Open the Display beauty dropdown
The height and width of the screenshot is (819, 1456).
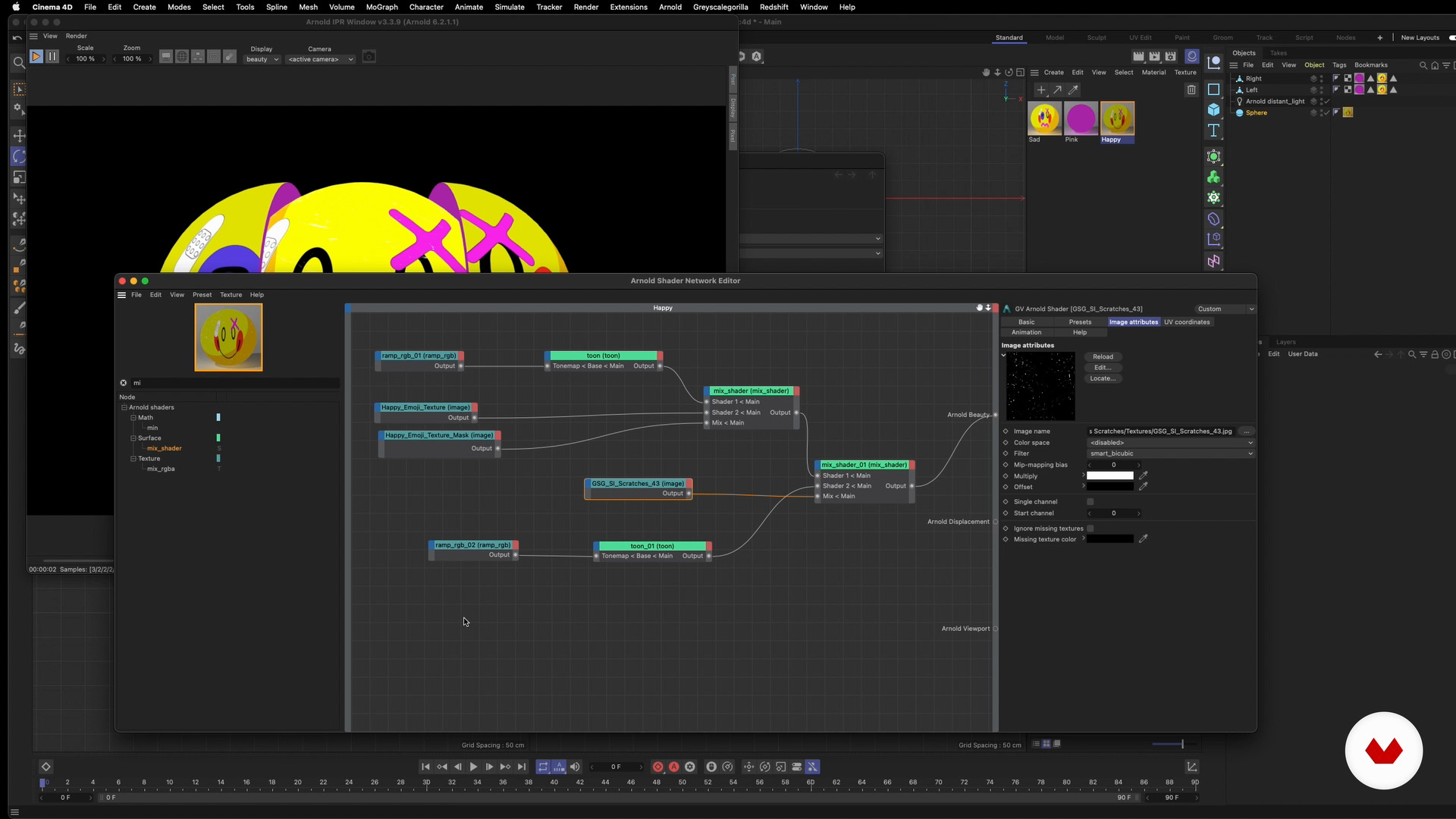[x=262, y=59]
